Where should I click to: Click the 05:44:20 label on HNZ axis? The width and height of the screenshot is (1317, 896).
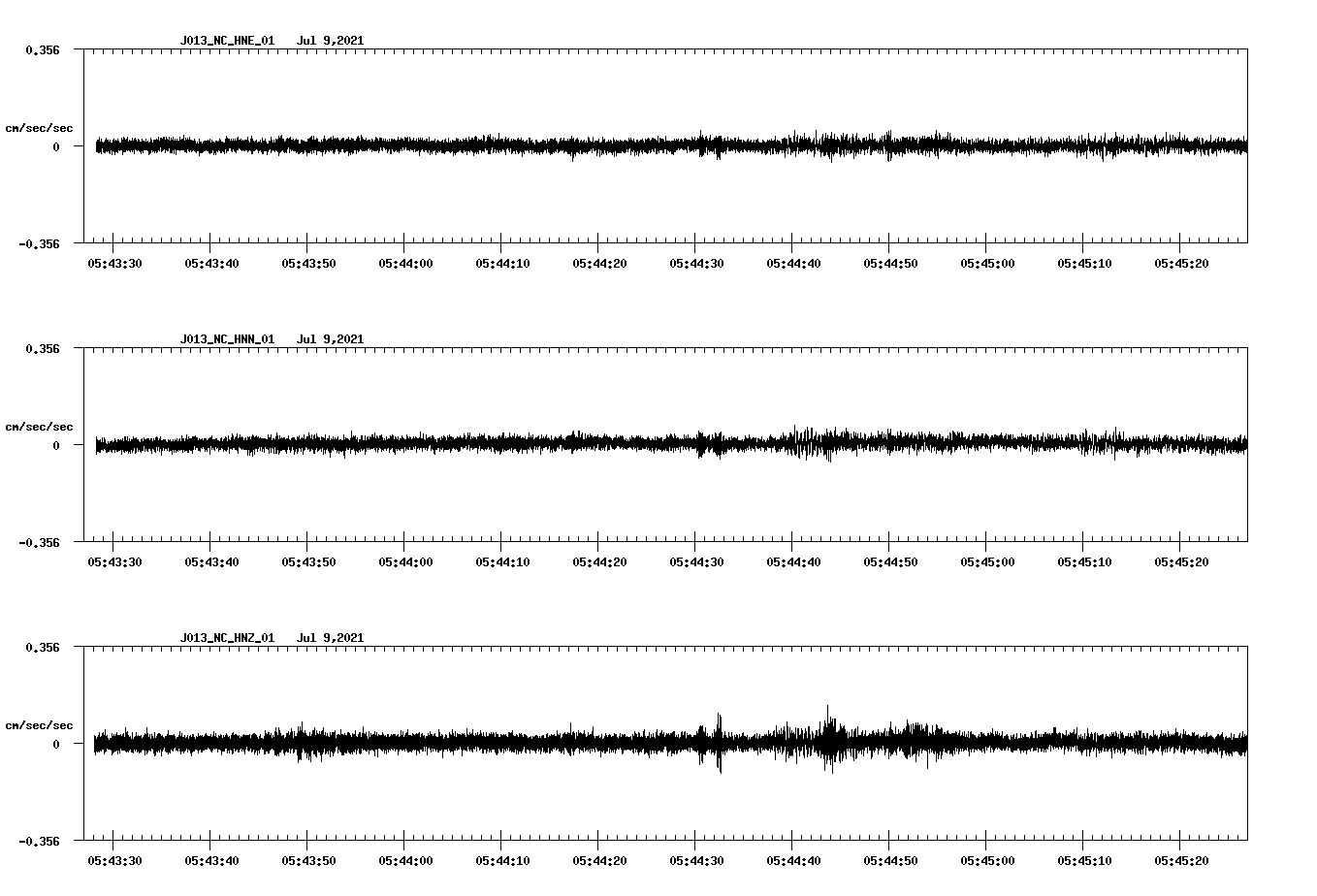[599, 860]
